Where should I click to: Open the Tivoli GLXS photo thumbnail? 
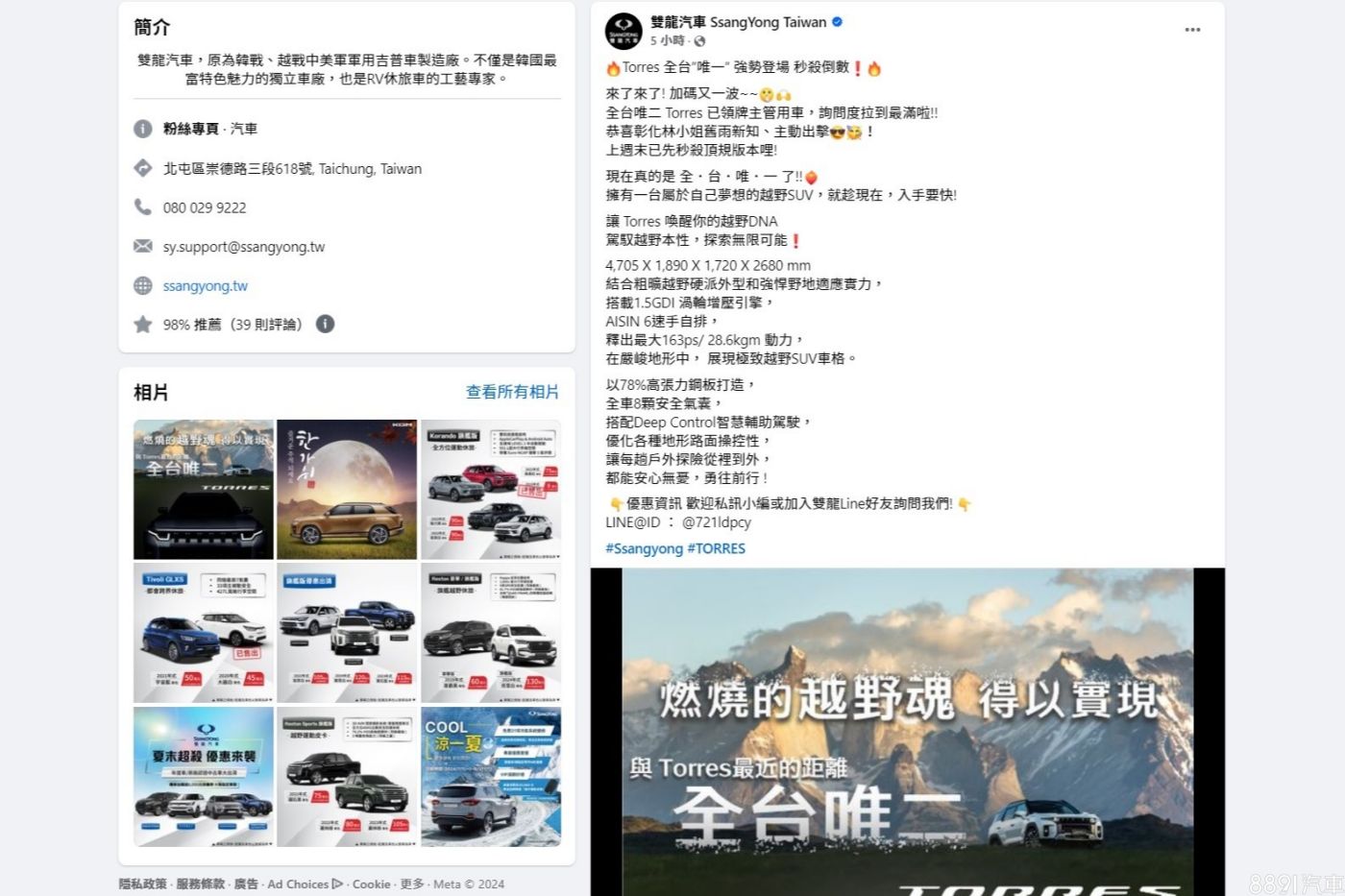click(x=203, y=633)
